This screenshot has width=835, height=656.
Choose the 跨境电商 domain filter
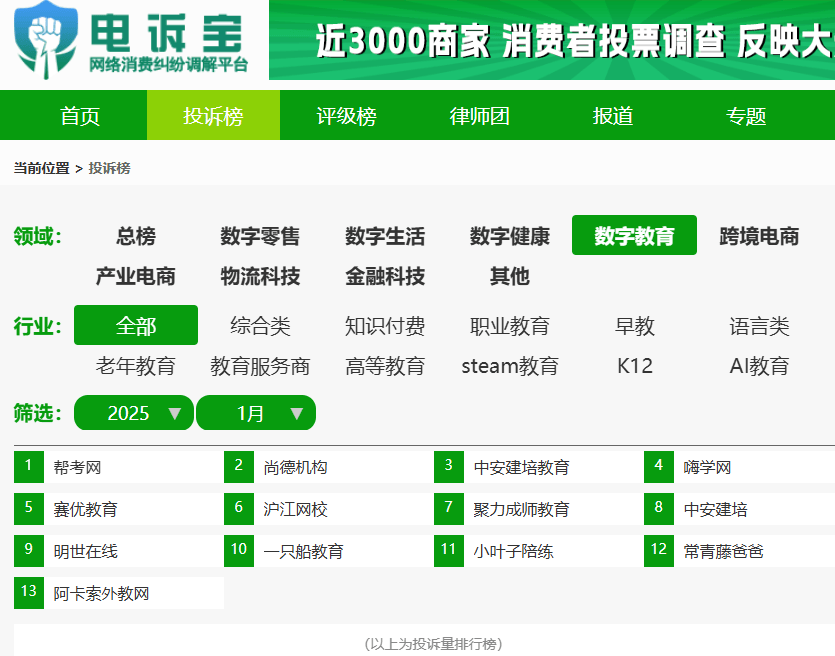click(759, 237)
